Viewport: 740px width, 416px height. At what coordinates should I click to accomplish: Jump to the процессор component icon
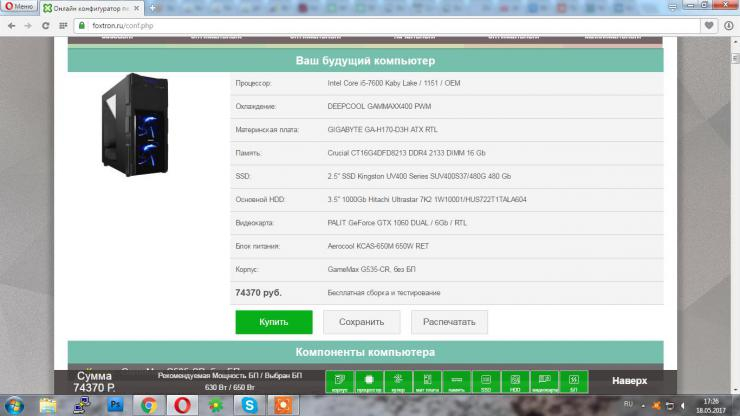[x=368, y=381]
